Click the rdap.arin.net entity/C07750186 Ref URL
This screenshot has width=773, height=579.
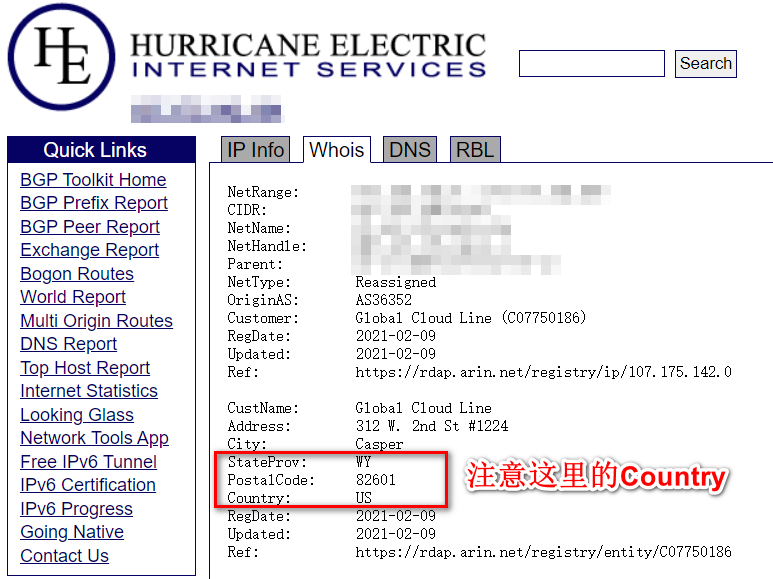coord(543,552)
